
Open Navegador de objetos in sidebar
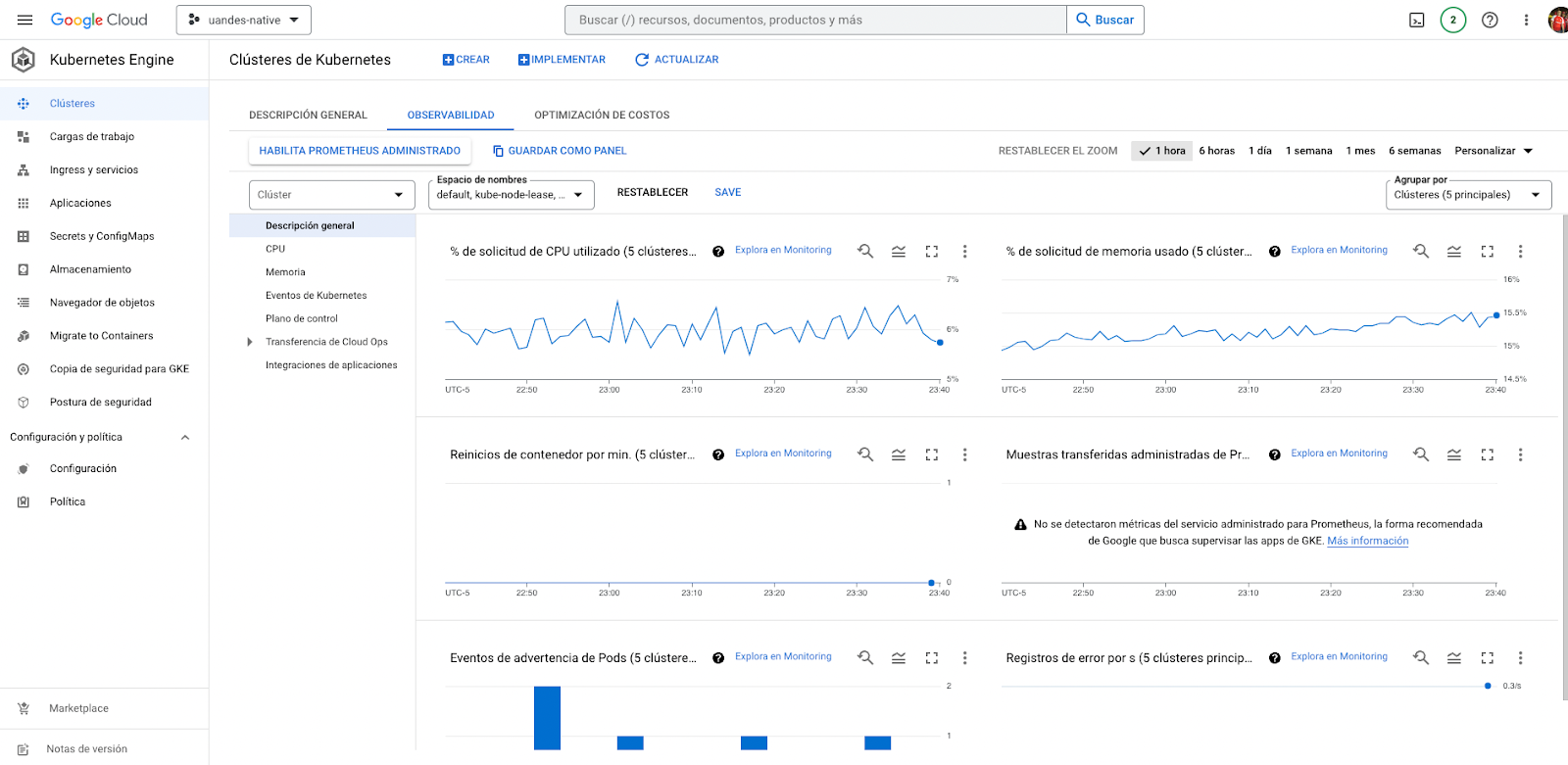102,303
